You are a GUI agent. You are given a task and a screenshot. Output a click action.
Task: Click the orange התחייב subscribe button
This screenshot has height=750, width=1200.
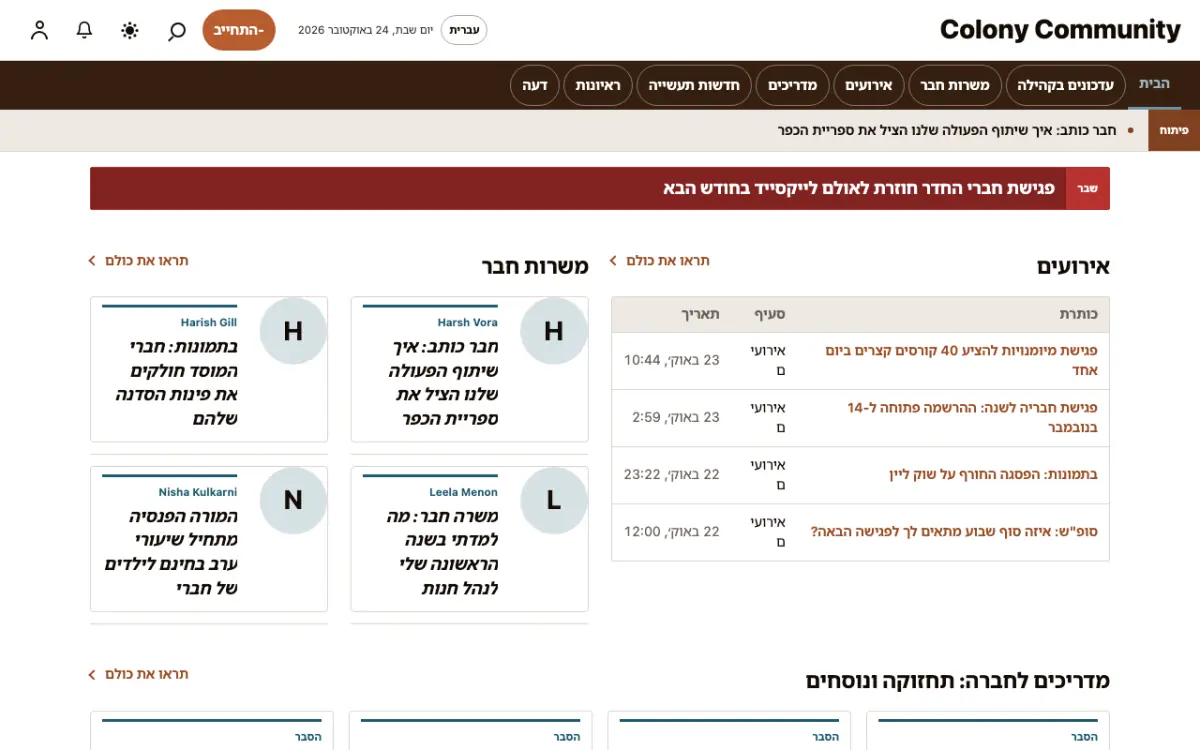pyautogui.click(x=239, y=30)
